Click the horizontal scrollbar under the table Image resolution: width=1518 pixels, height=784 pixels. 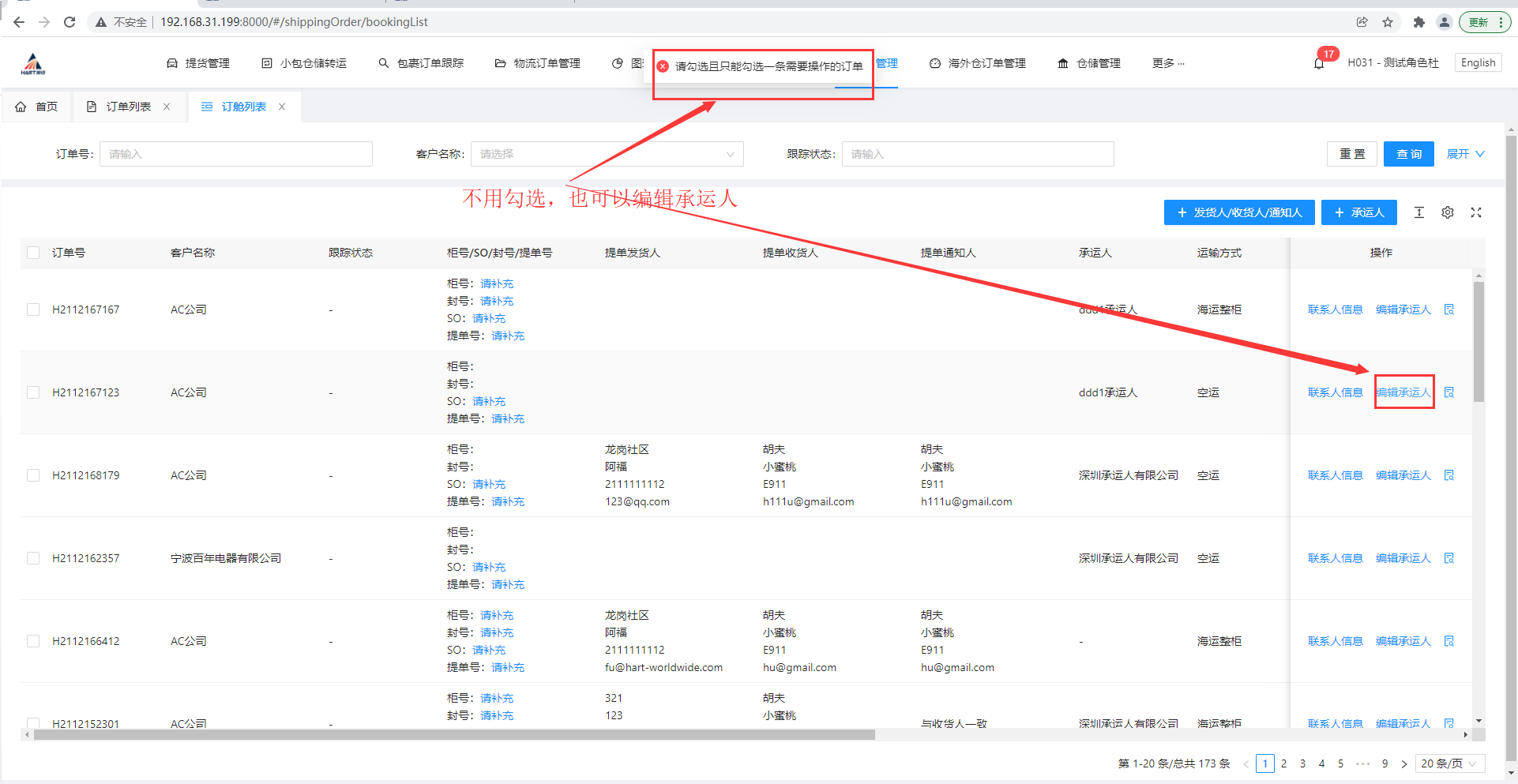tap(454, 735)
